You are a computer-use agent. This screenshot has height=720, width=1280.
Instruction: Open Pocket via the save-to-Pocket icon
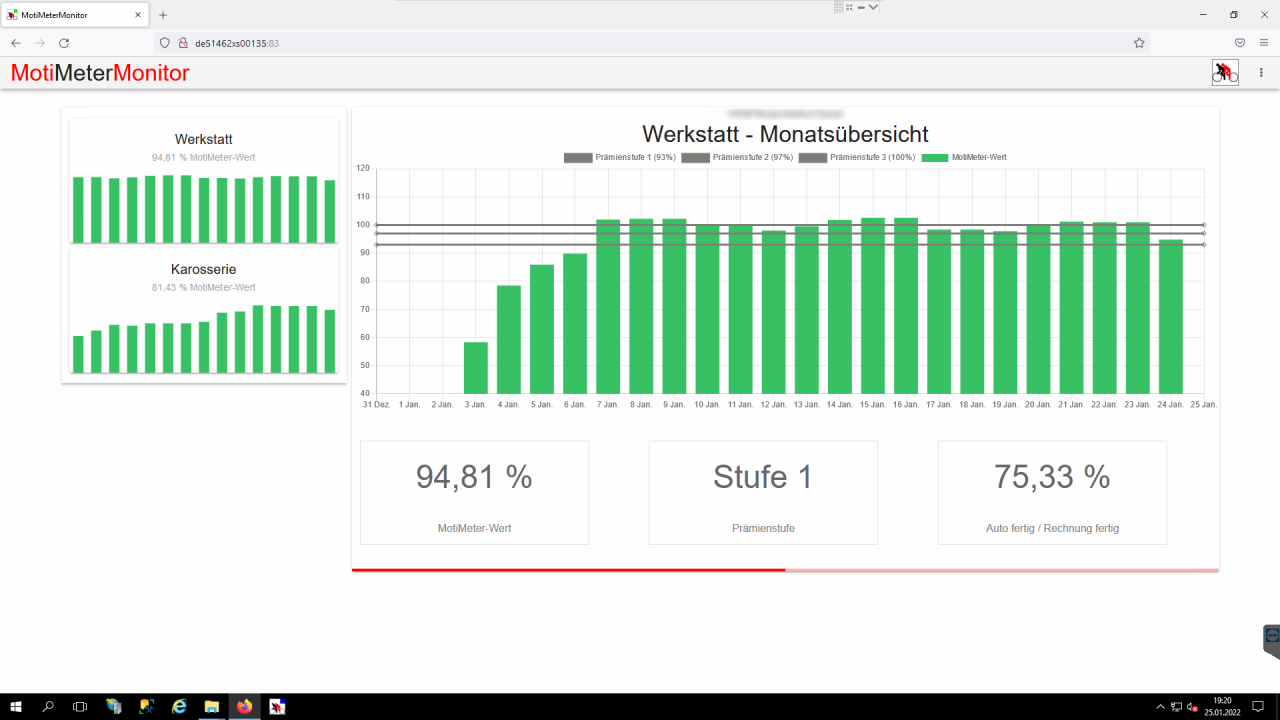point(1240,43)
